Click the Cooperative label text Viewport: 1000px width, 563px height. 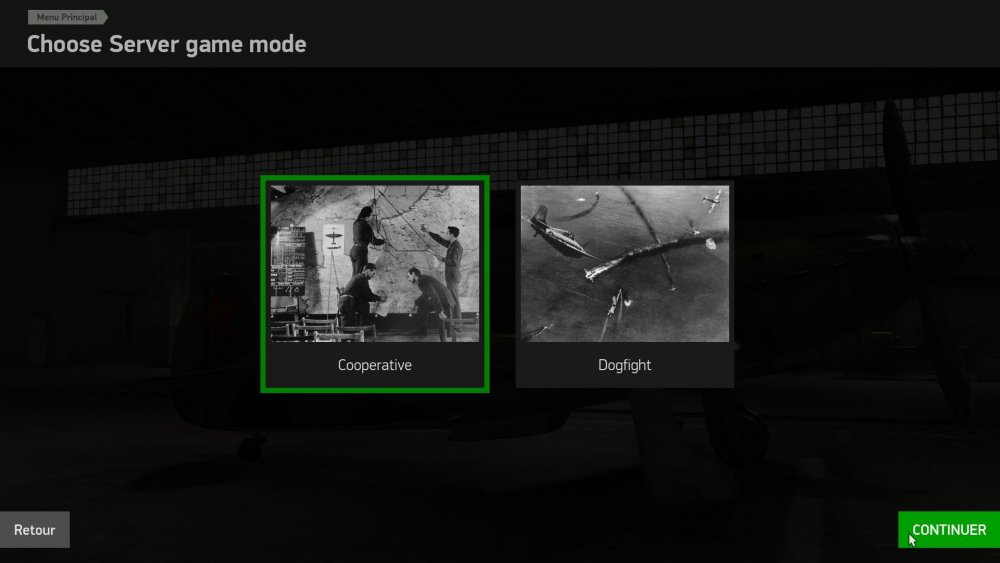coord(375,365)
